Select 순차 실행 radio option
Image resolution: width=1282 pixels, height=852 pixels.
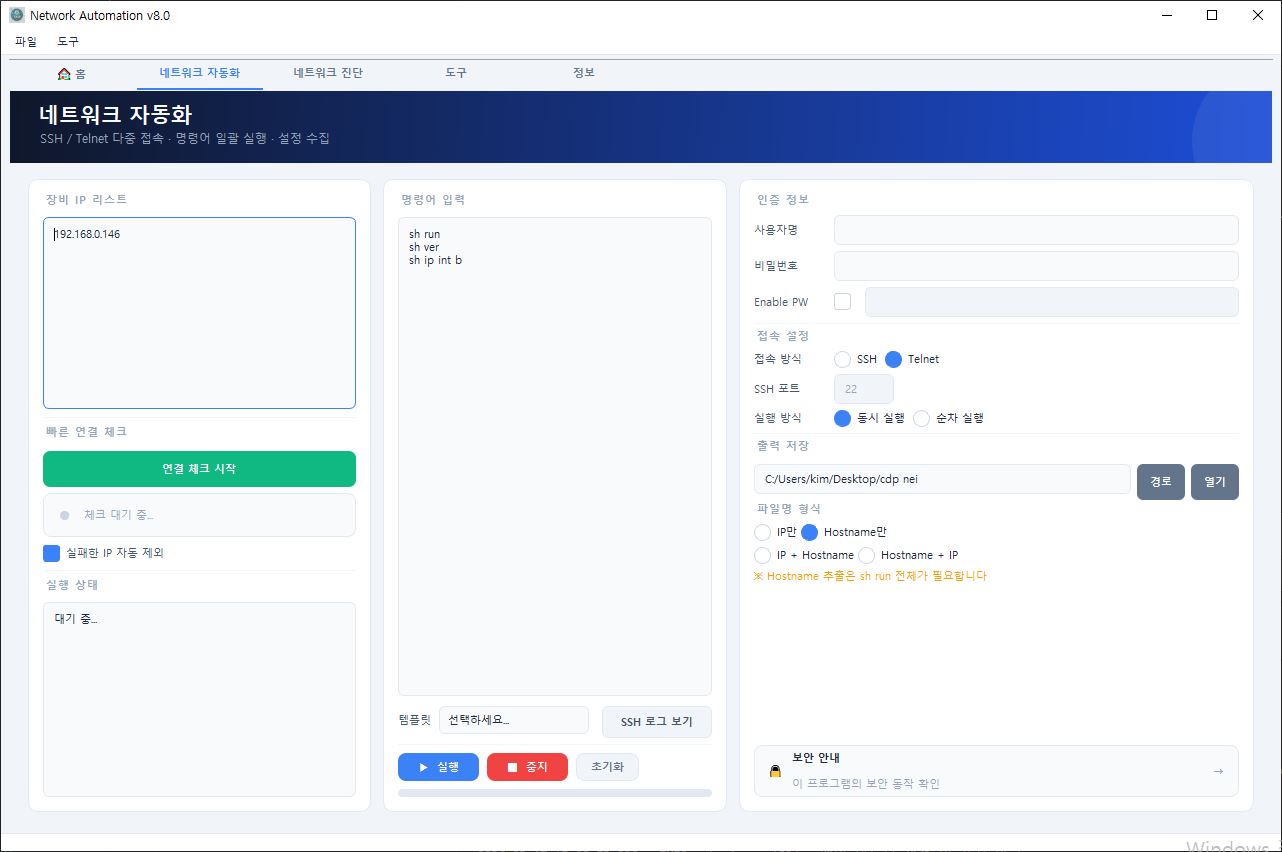tap(922, 418)
